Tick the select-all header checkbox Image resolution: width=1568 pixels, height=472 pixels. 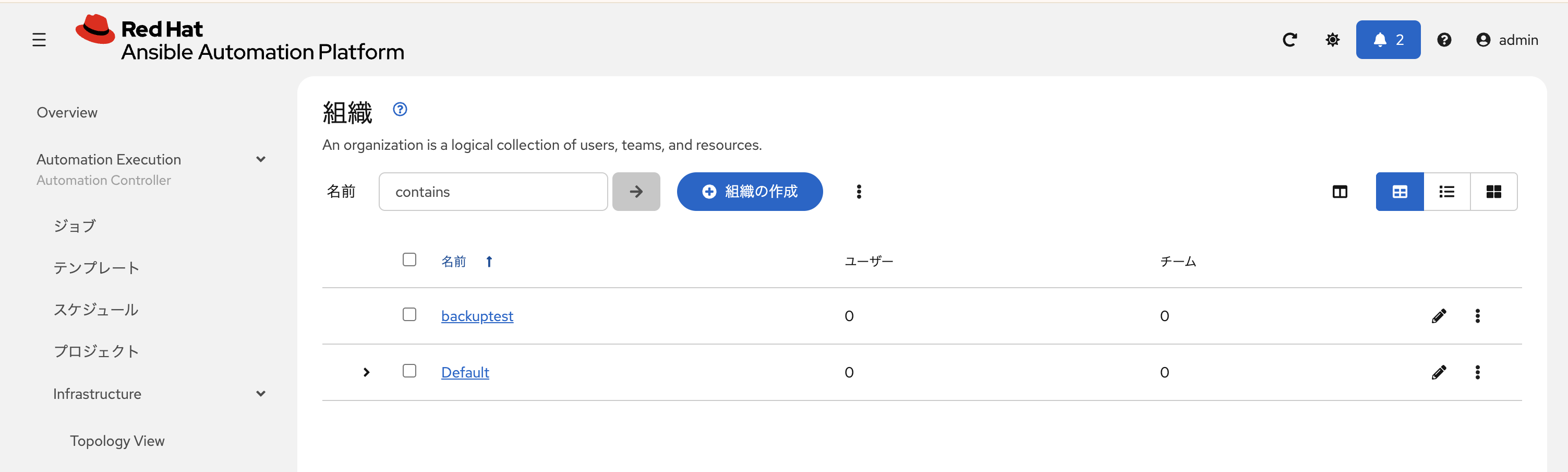pyautogui.click(x=409, y=260)
